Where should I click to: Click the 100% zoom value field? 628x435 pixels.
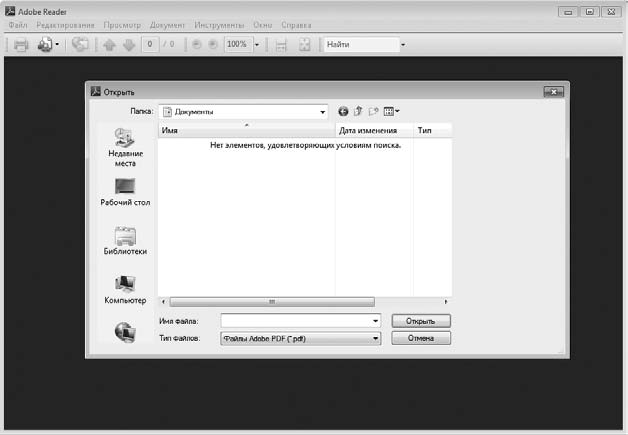[x=238, y=44]
